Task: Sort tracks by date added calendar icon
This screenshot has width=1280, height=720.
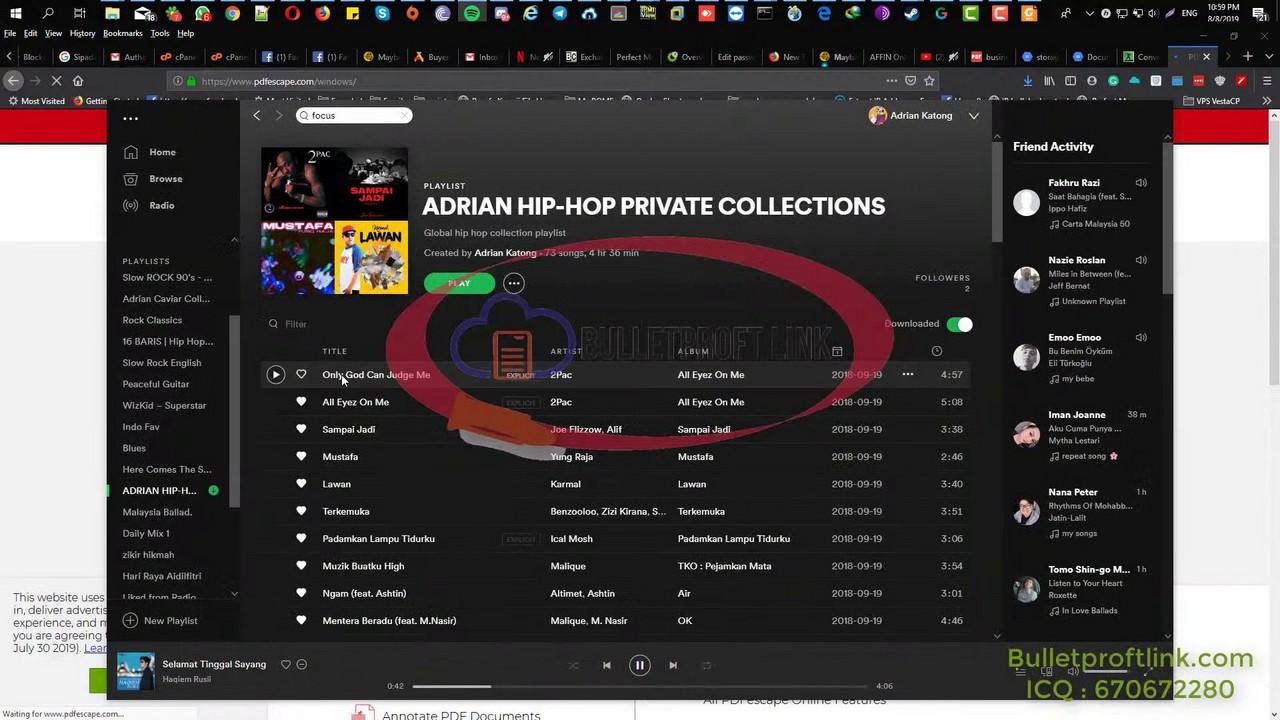Action: (837, 351)
